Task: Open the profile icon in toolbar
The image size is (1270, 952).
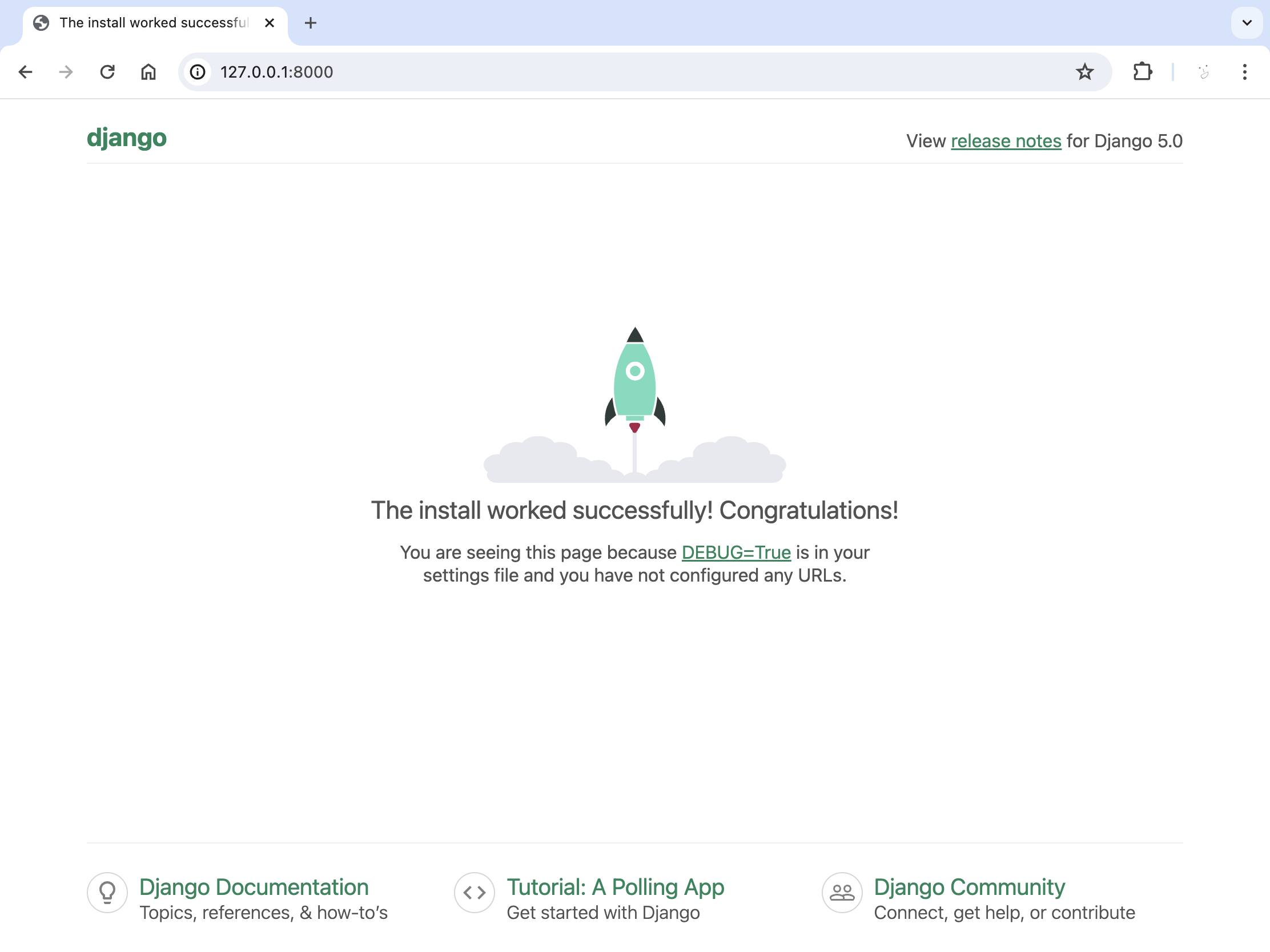Action: tap(1204, 72)
